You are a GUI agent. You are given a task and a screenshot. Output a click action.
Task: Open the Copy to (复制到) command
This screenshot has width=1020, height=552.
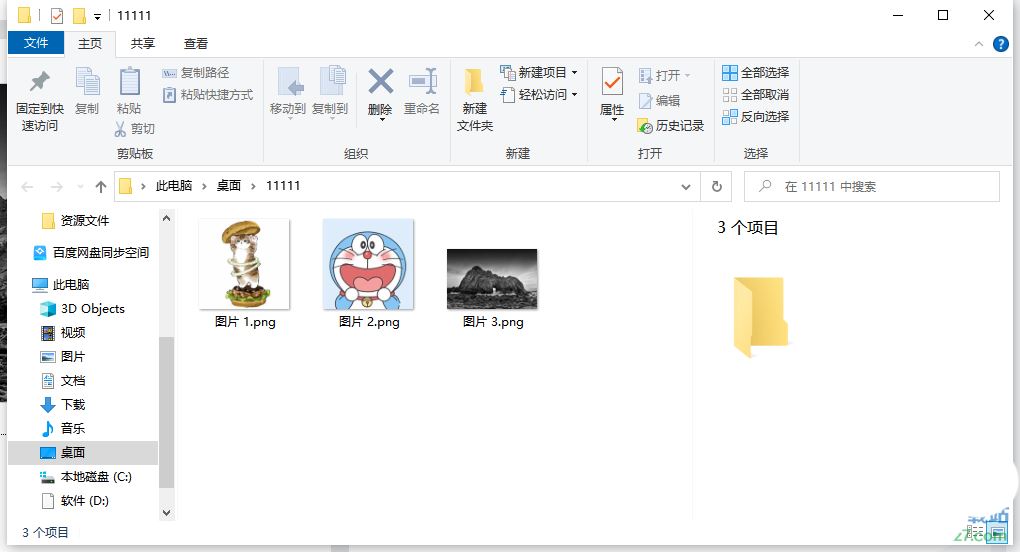330,93
